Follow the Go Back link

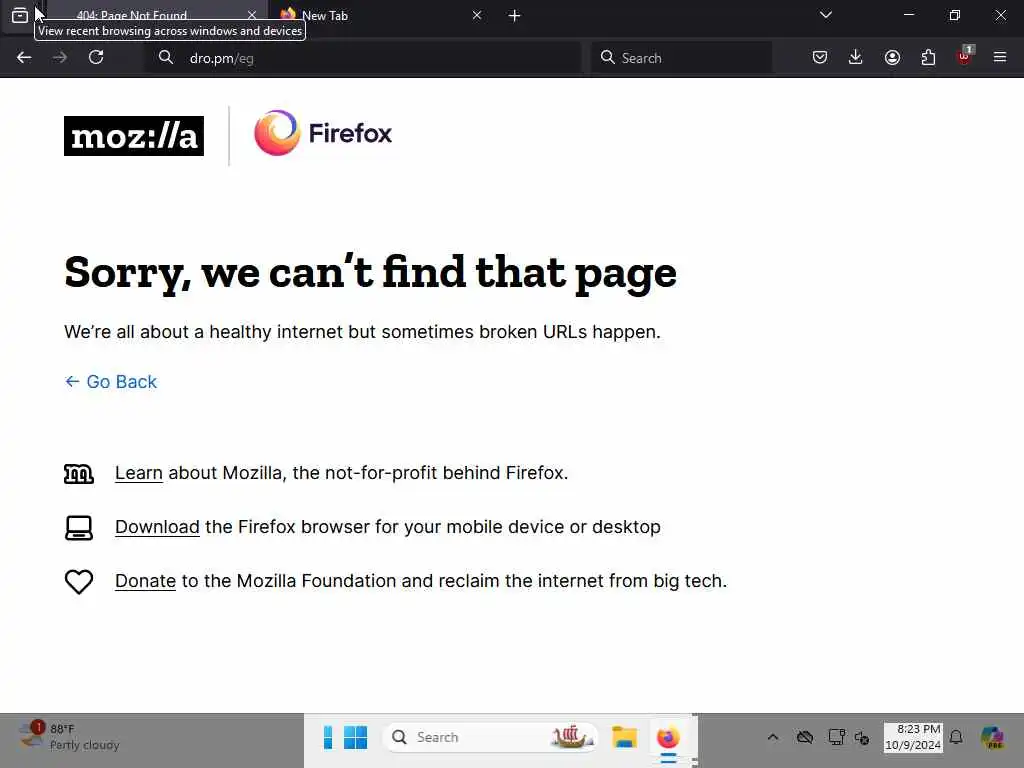point(111,381)
